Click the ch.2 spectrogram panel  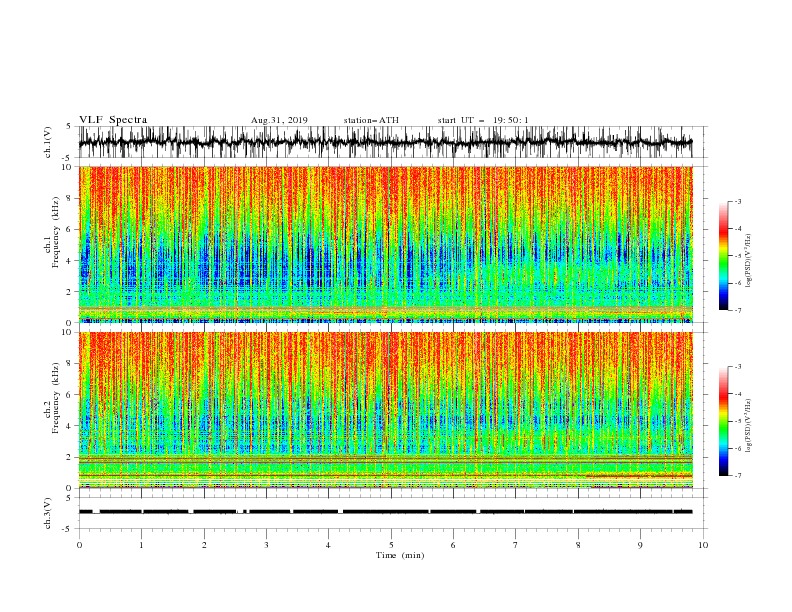click(385, 410)
